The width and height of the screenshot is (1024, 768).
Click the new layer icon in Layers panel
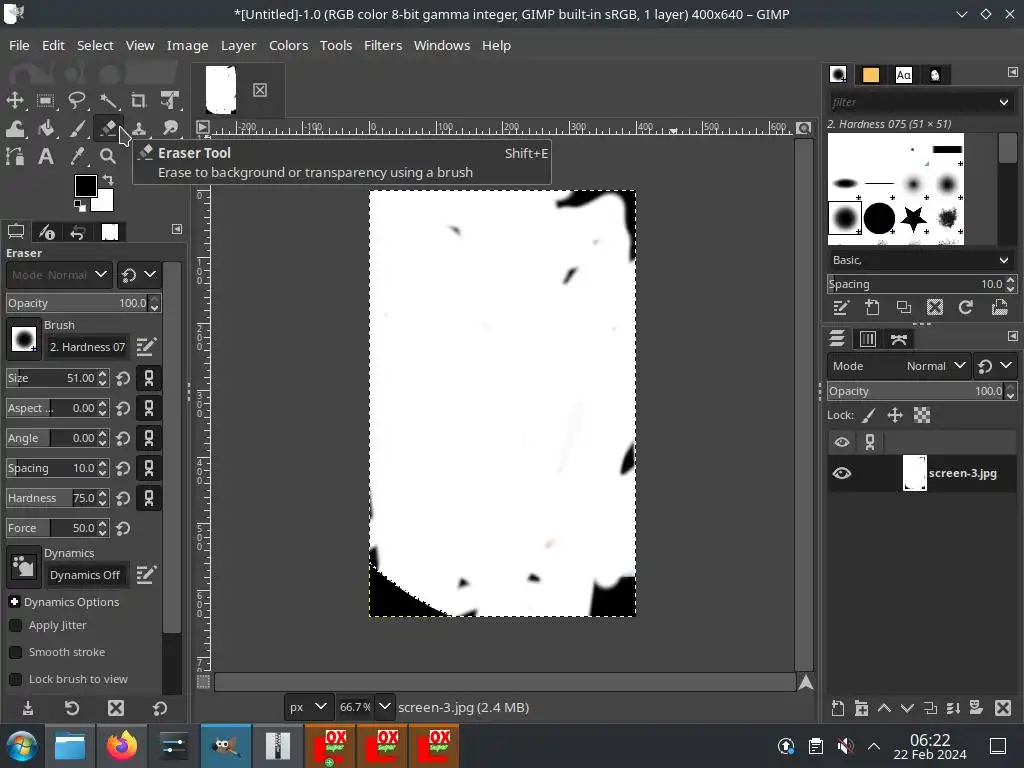pos(838,708)
